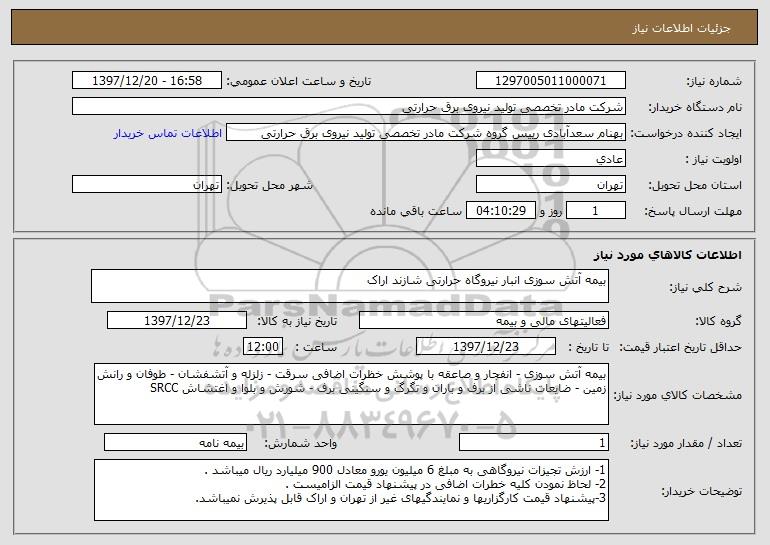Select the تعداد / مقدار مورد نیاز label
This screenshot has height=545, width=770.
click(686, 443)
